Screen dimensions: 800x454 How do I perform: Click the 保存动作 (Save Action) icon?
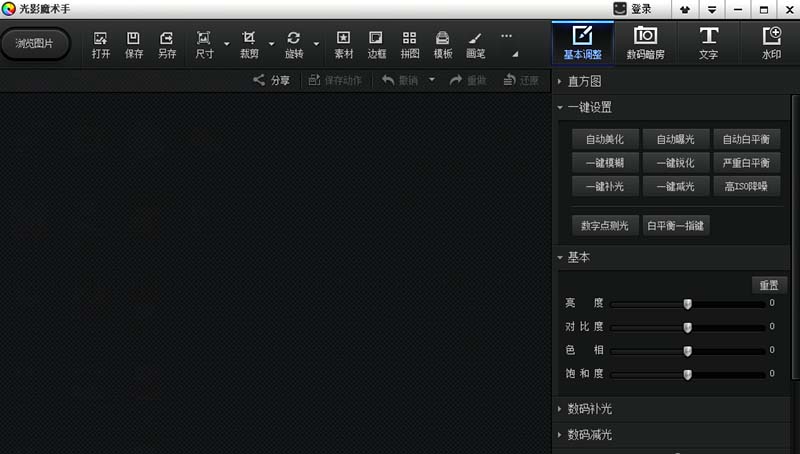(314, 80)
